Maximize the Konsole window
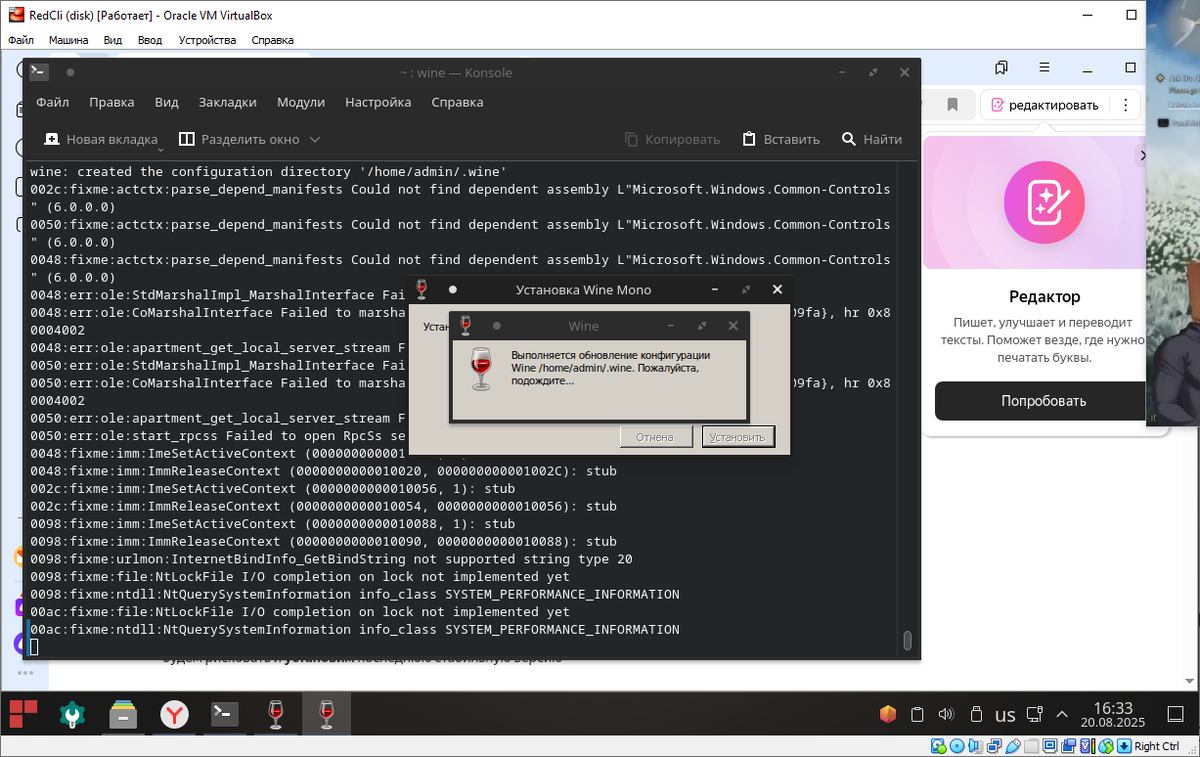This screenshot has height=757, width=1200. 873,72
